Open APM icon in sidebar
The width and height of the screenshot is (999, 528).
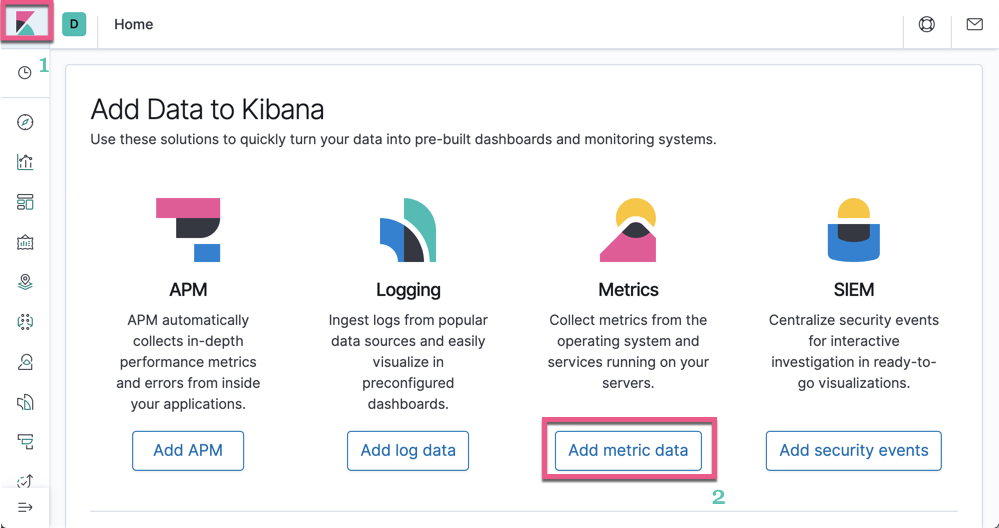pyautogui.click(x=25, y=441)
